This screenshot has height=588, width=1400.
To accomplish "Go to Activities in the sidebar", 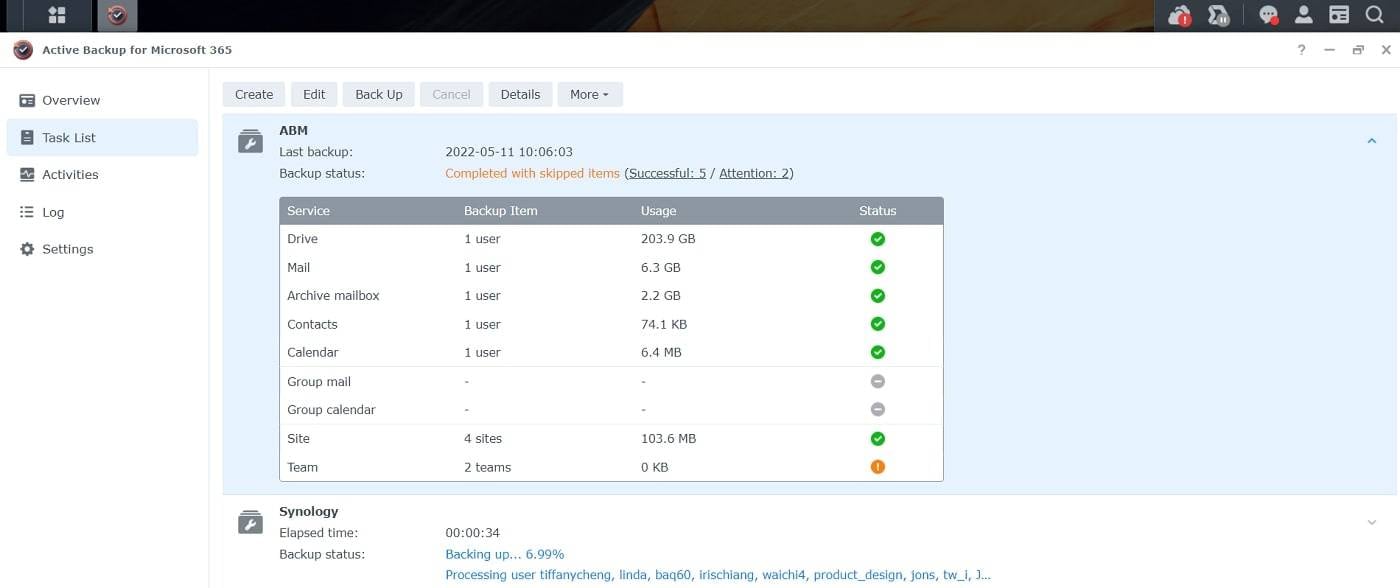I will click(102, 174).
